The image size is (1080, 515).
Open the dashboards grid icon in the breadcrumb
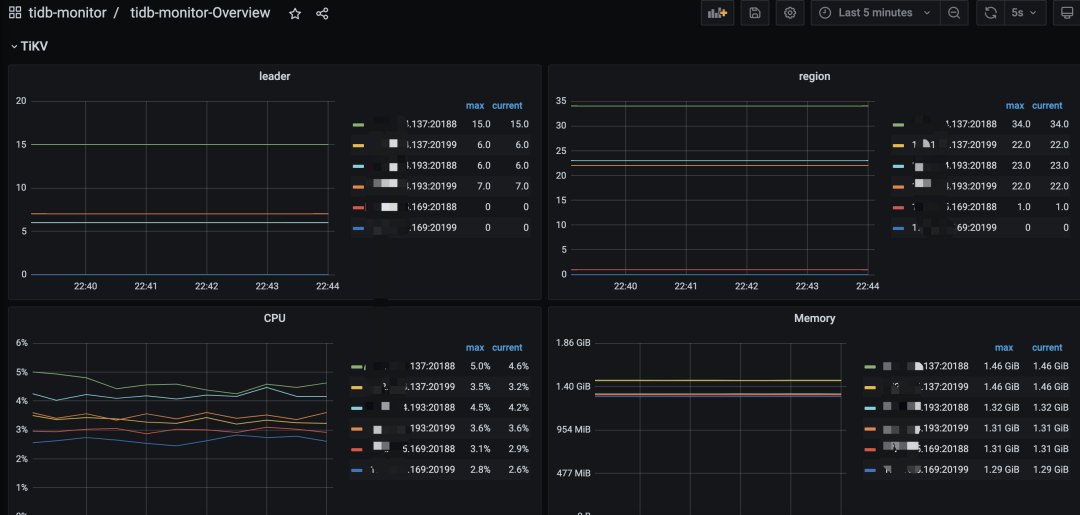click(15, 13)
